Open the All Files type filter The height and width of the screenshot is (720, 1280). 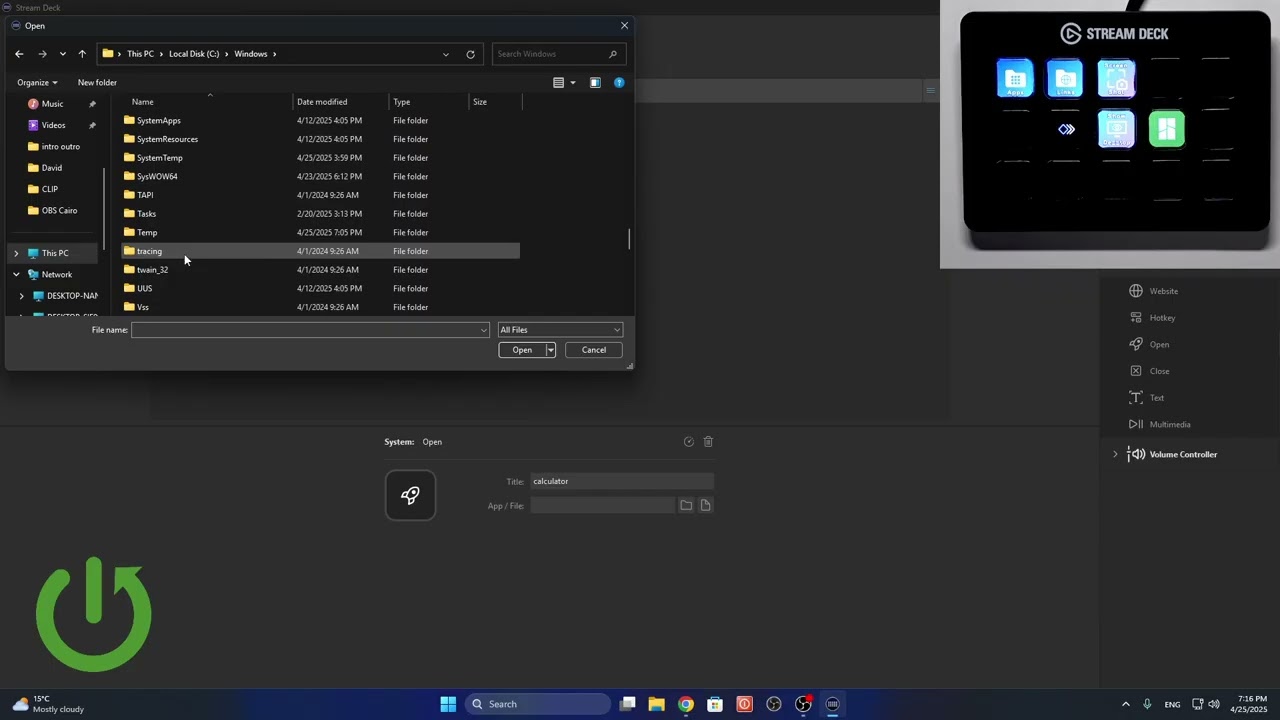pos(560,330)
